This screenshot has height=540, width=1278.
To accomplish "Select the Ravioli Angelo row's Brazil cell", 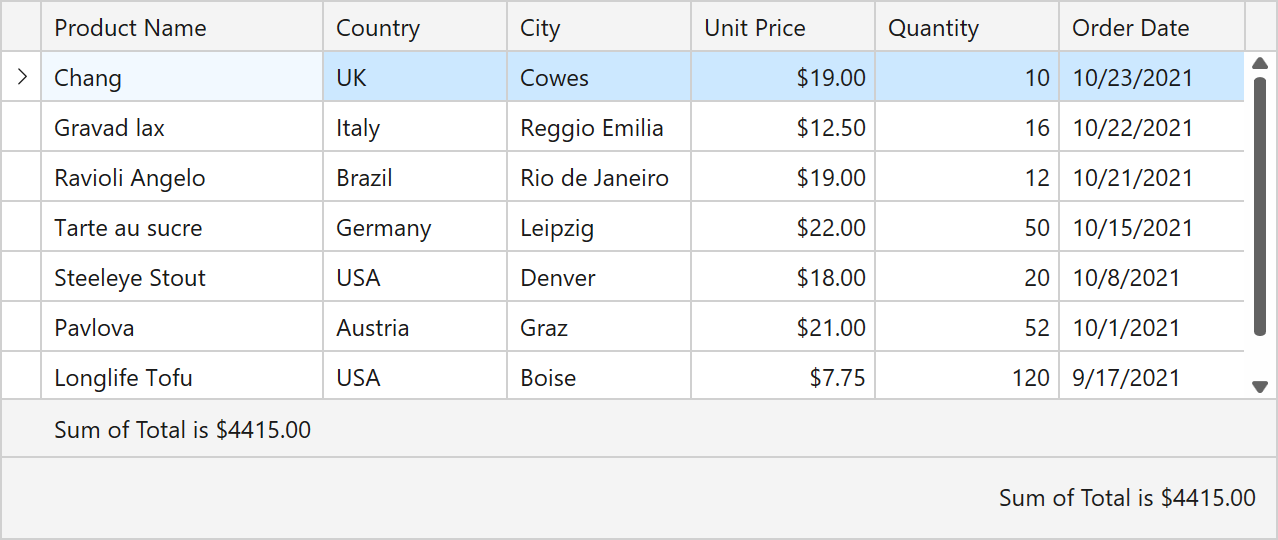I will click(x=415, y=178).
